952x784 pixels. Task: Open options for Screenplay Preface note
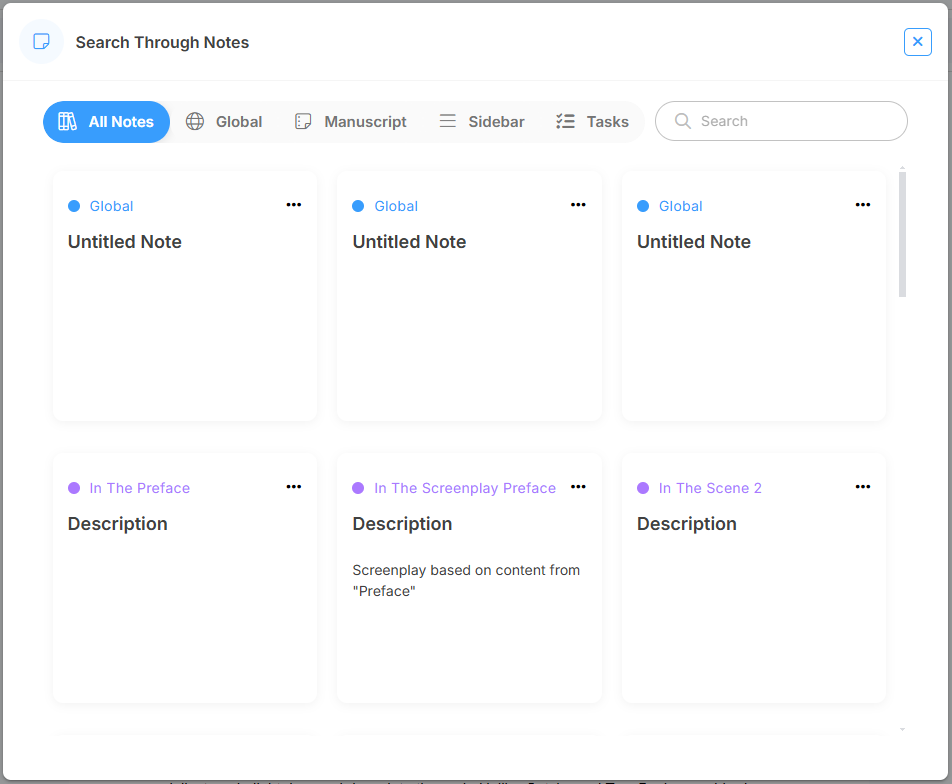pyautogui.click(x=578, y=487)
